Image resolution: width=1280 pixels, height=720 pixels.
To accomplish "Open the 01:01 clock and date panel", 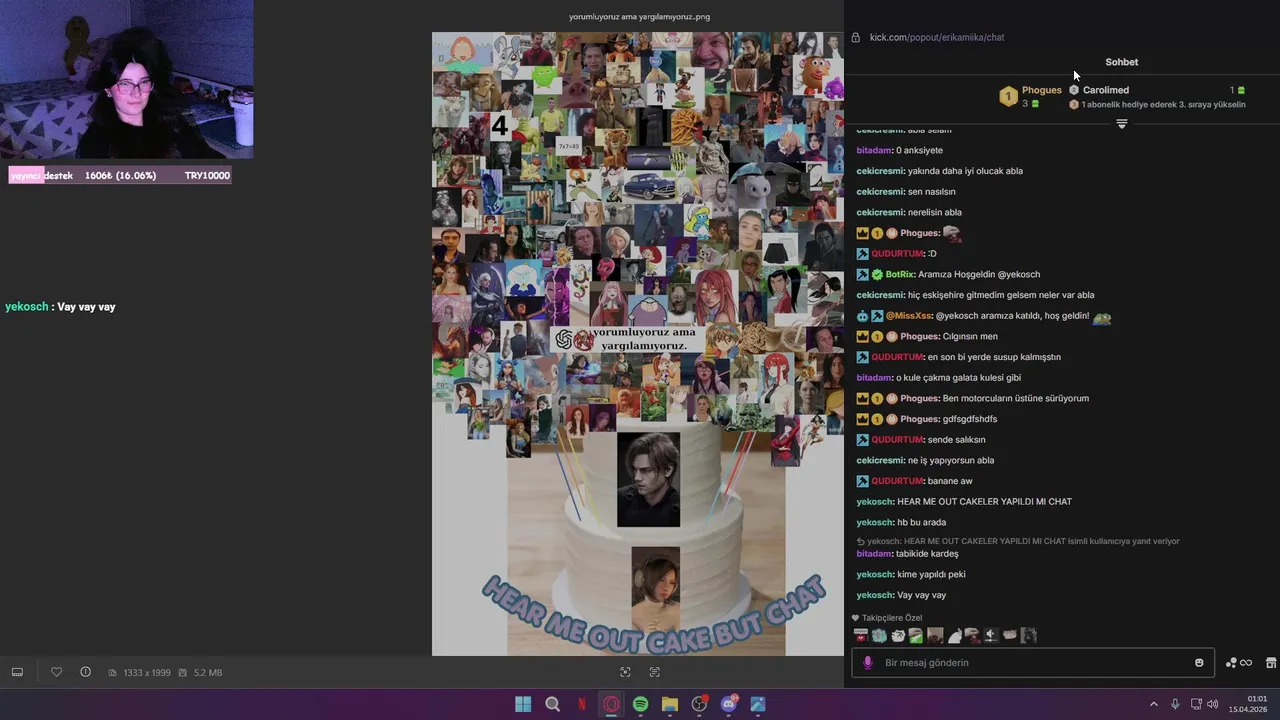I will (x=1248, y=704).
